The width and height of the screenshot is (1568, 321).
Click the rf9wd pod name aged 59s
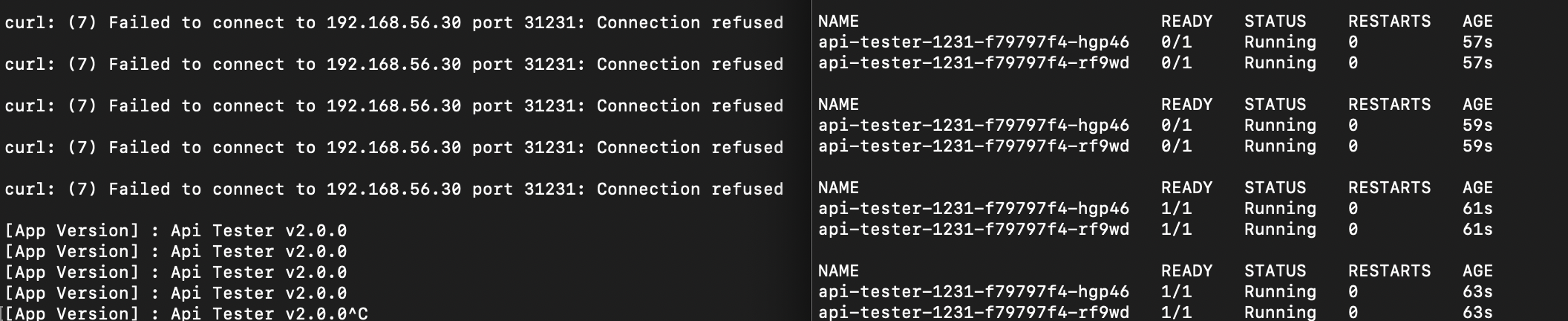(973, 146)
